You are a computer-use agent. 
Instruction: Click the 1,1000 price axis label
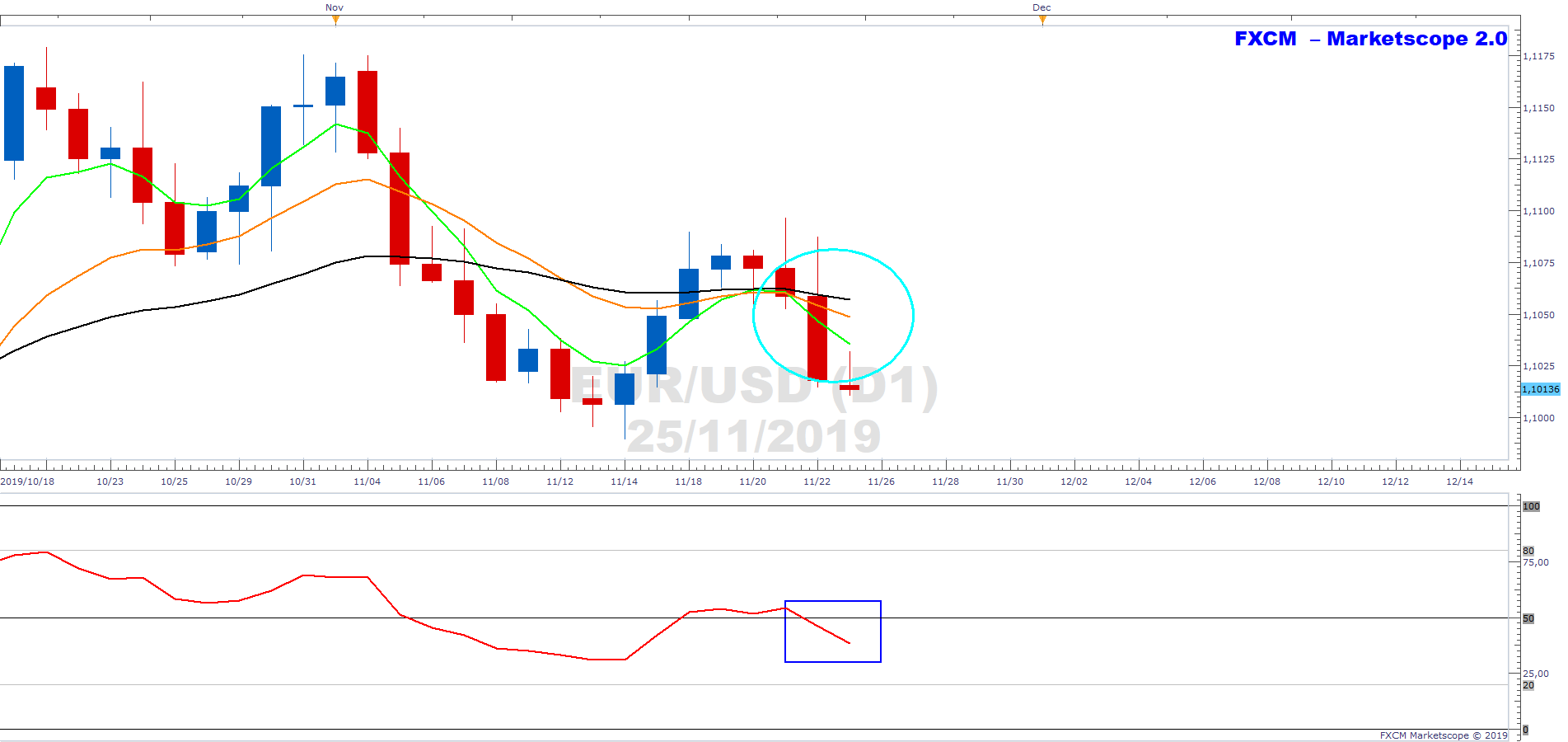click(1538, 418)
